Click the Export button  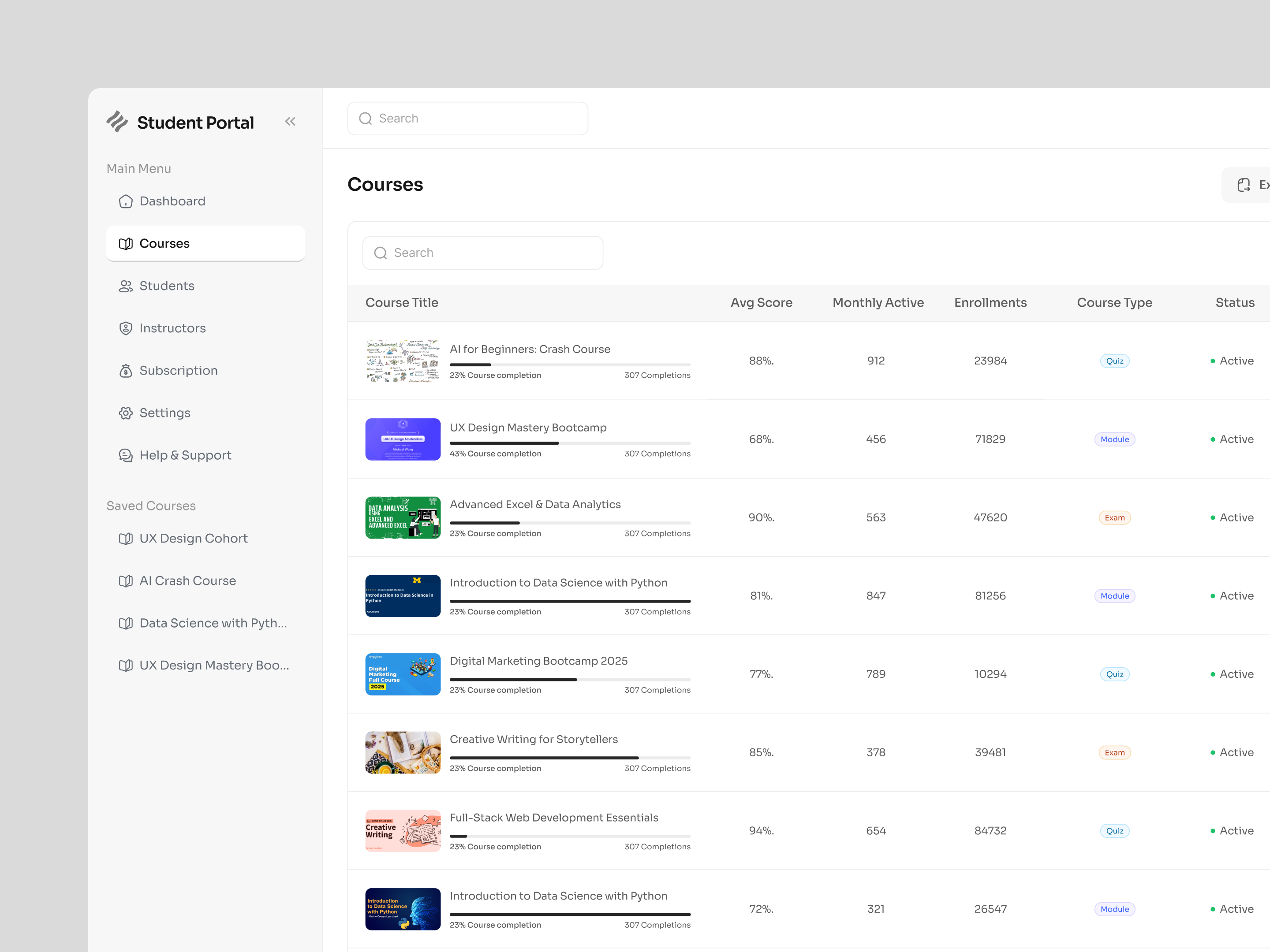pyautogui.click(x=1251, y=185)
